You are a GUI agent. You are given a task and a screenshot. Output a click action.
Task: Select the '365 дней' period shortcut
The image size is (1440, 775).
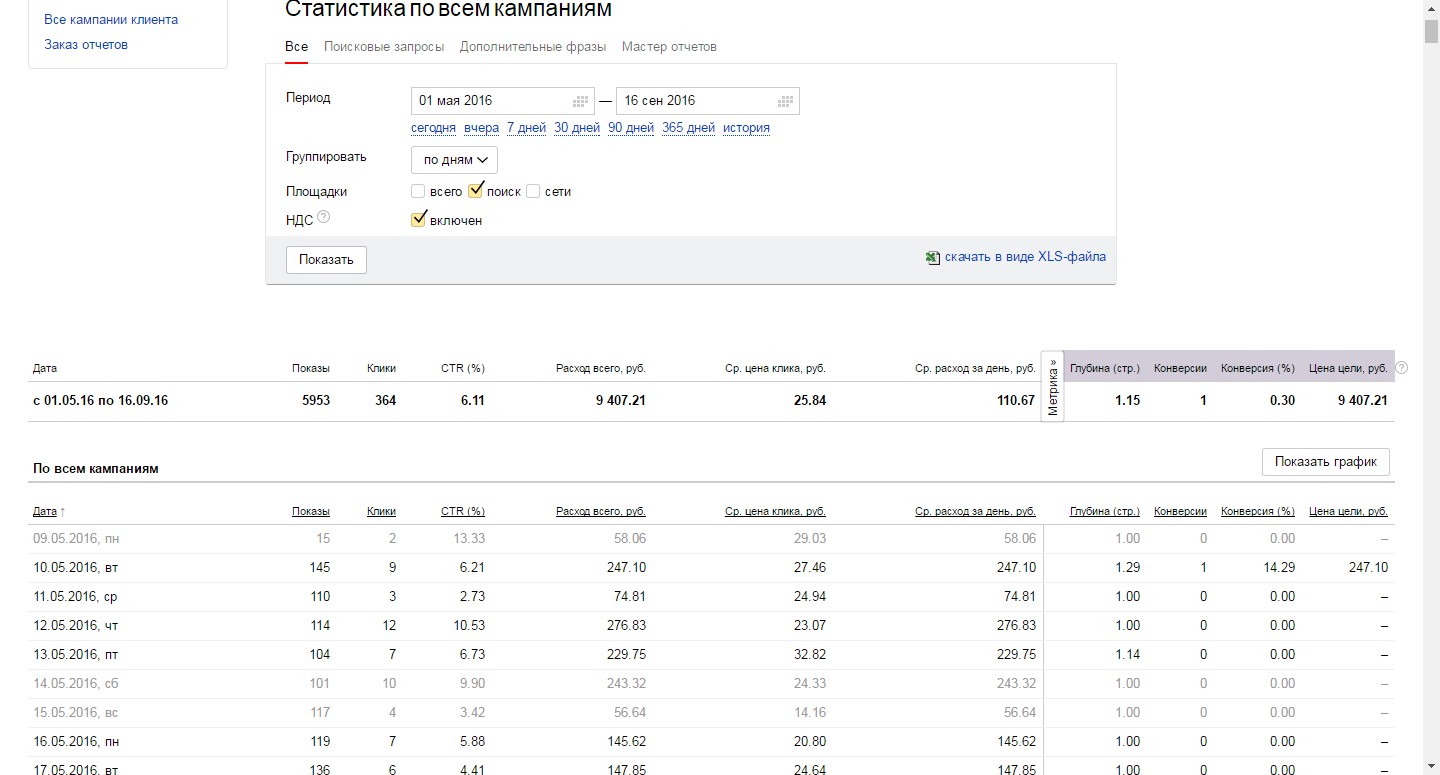(x=688, y=128)
